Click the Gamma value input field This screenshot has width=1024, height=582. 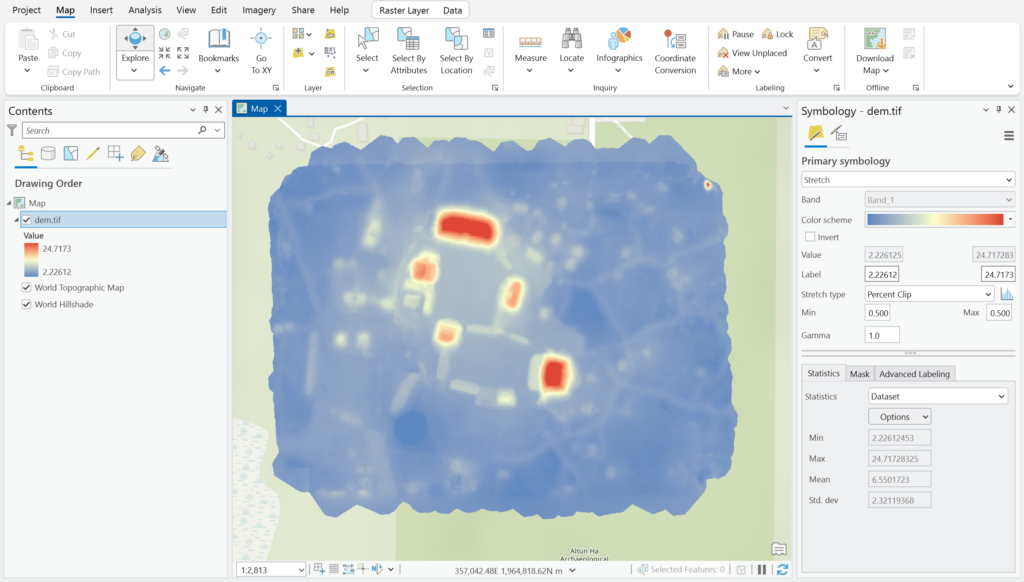point(882,335)
